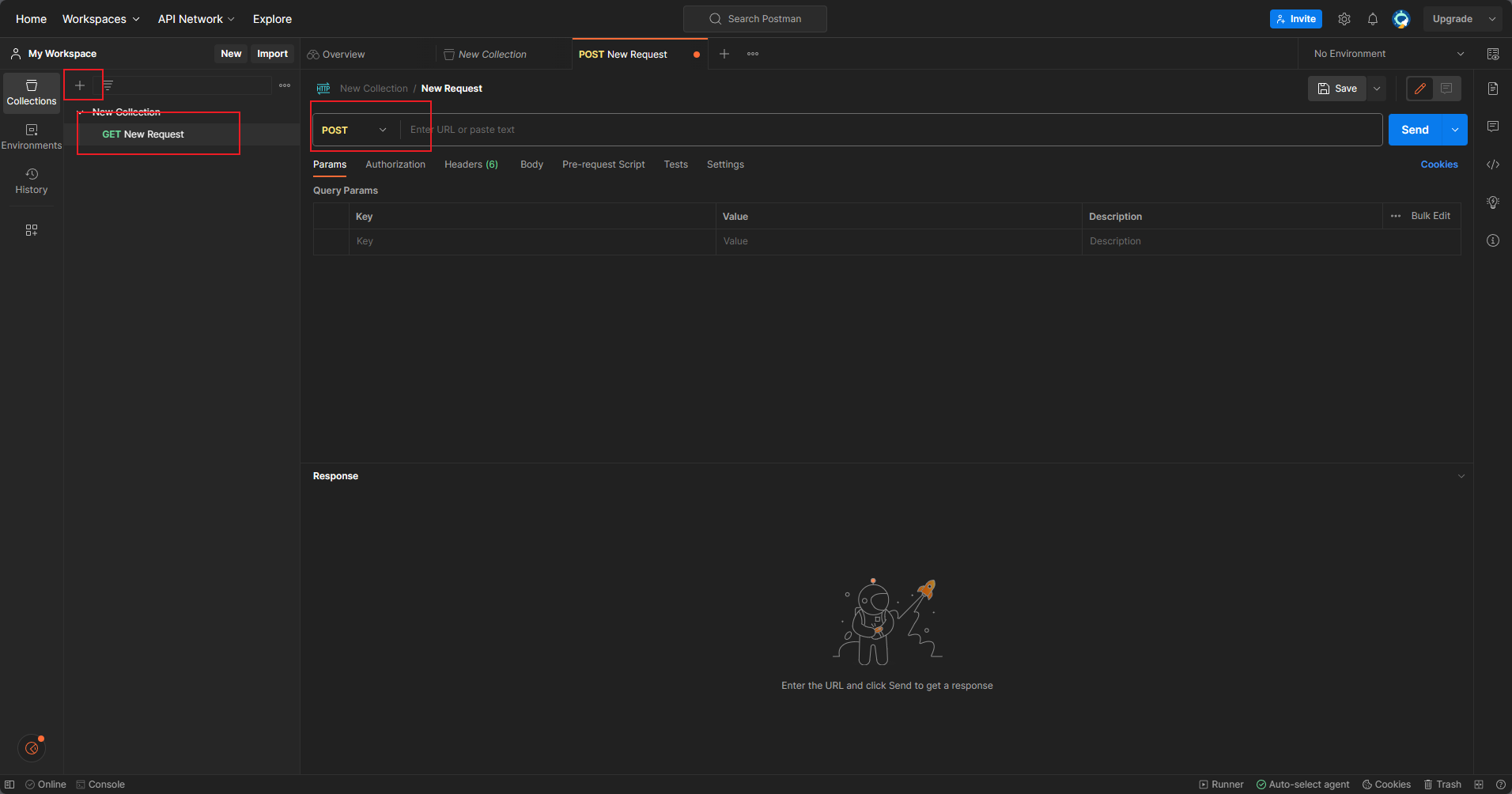Click the Save button
This screenshot has width=1512, height=794.
1337,89
